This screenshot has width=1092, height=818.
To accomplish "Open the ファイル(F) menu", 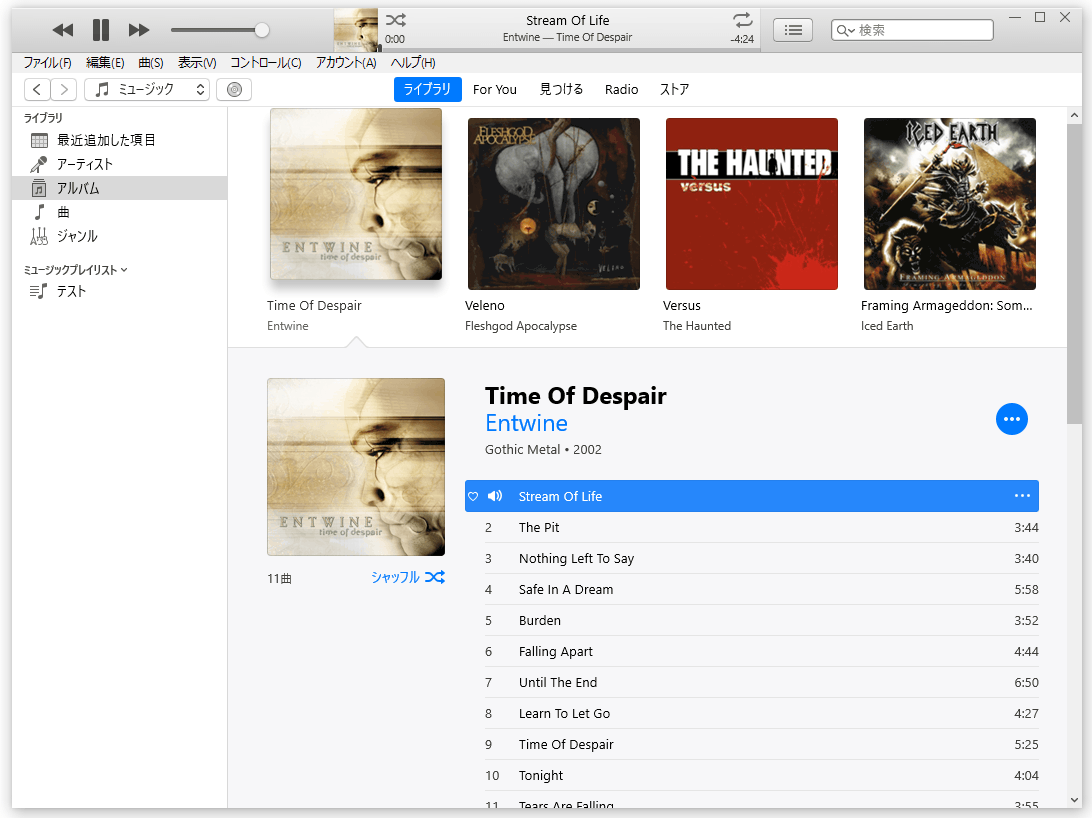I will (x=47, y=63).
